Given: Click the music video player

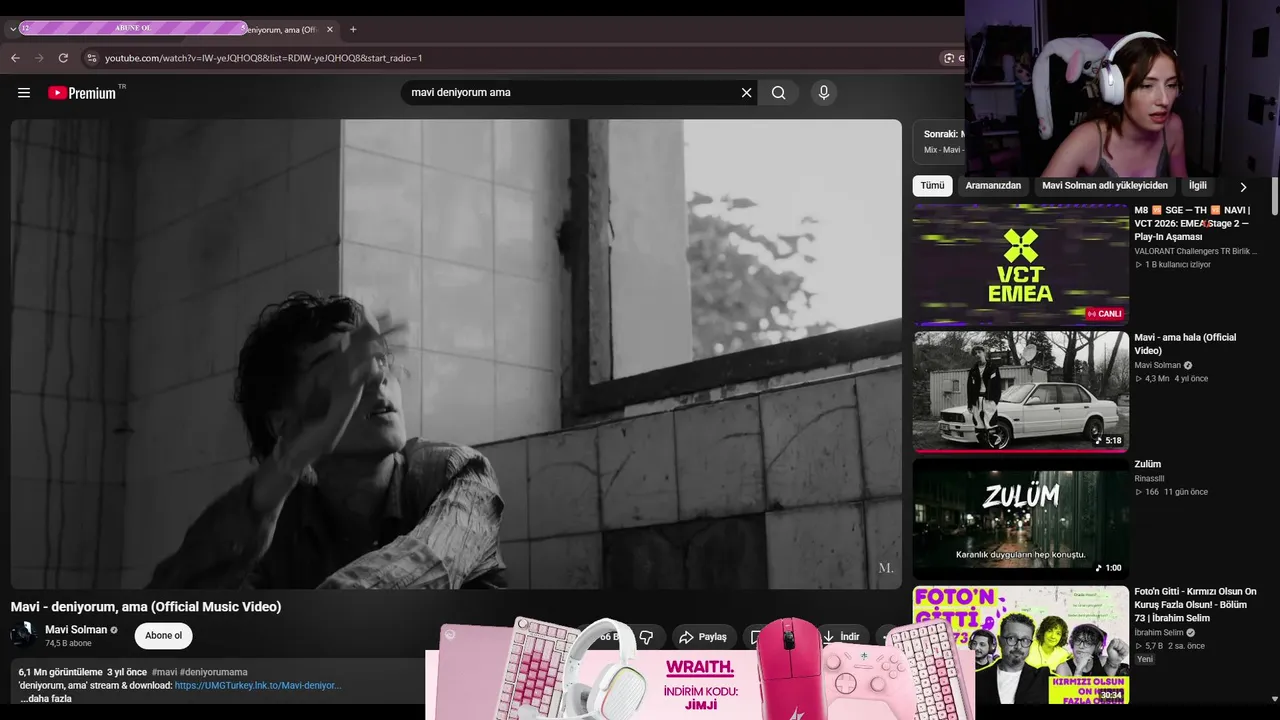Looking at the screenshot, I should pyautogui.click(x=456, y=354).
